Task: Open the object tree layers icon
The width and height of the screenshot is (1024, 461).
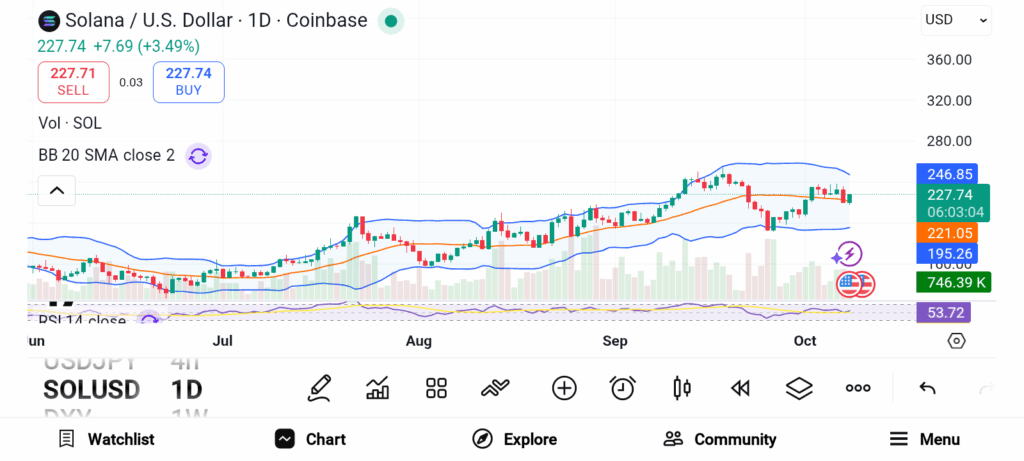Action: (x=799, y=388)
